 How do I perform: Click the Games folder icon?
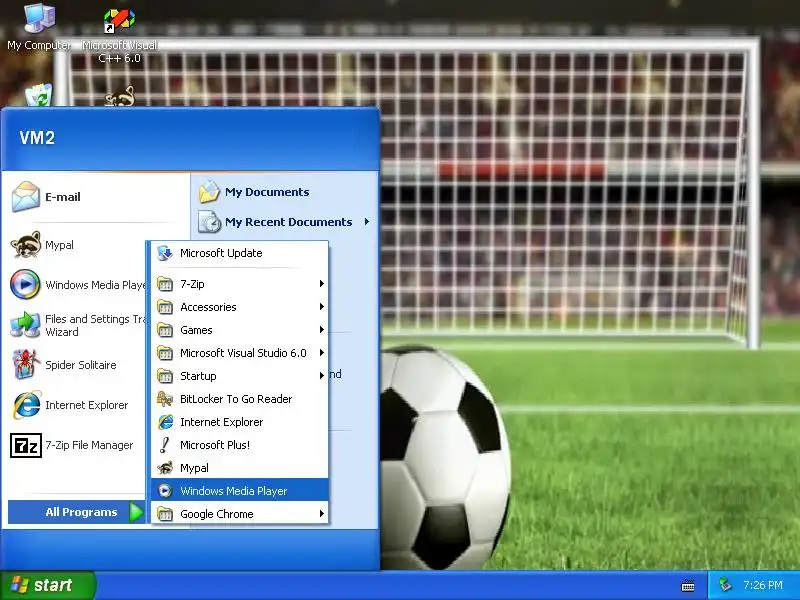[x=165, y=330]
